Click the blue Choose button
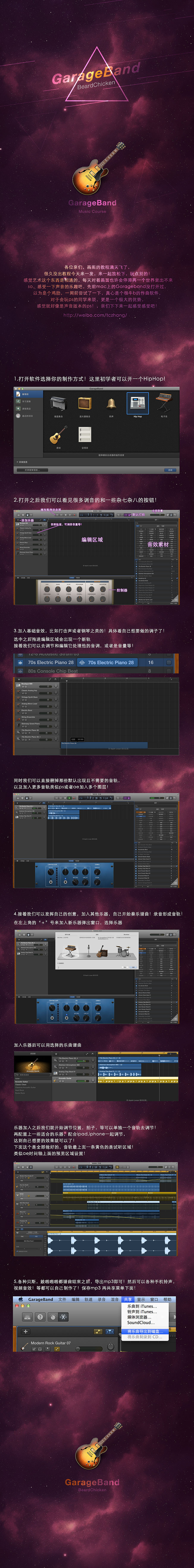 [x=170, y=470]
